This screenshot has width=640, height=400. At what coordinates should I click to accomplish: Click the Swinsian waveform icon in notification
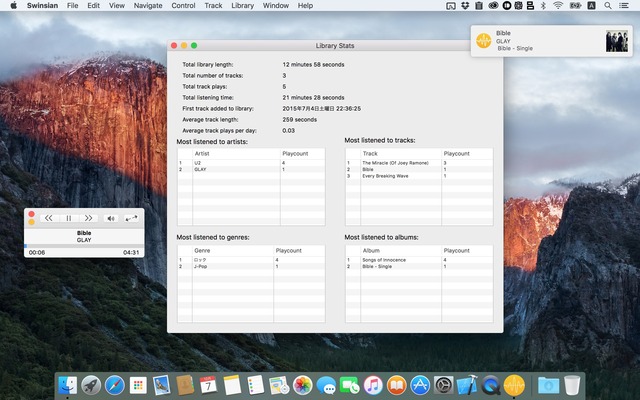click(484, 41)
